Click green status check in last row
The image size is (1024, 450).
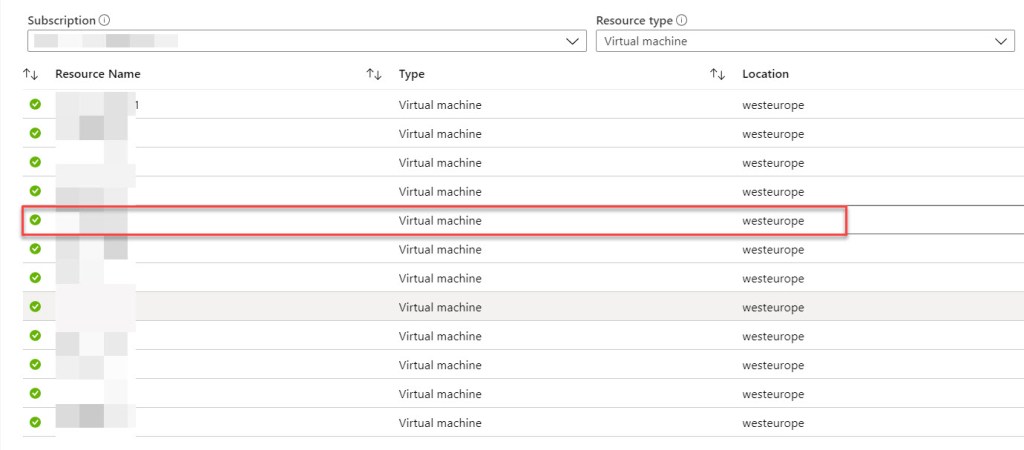tap(35, 422)
